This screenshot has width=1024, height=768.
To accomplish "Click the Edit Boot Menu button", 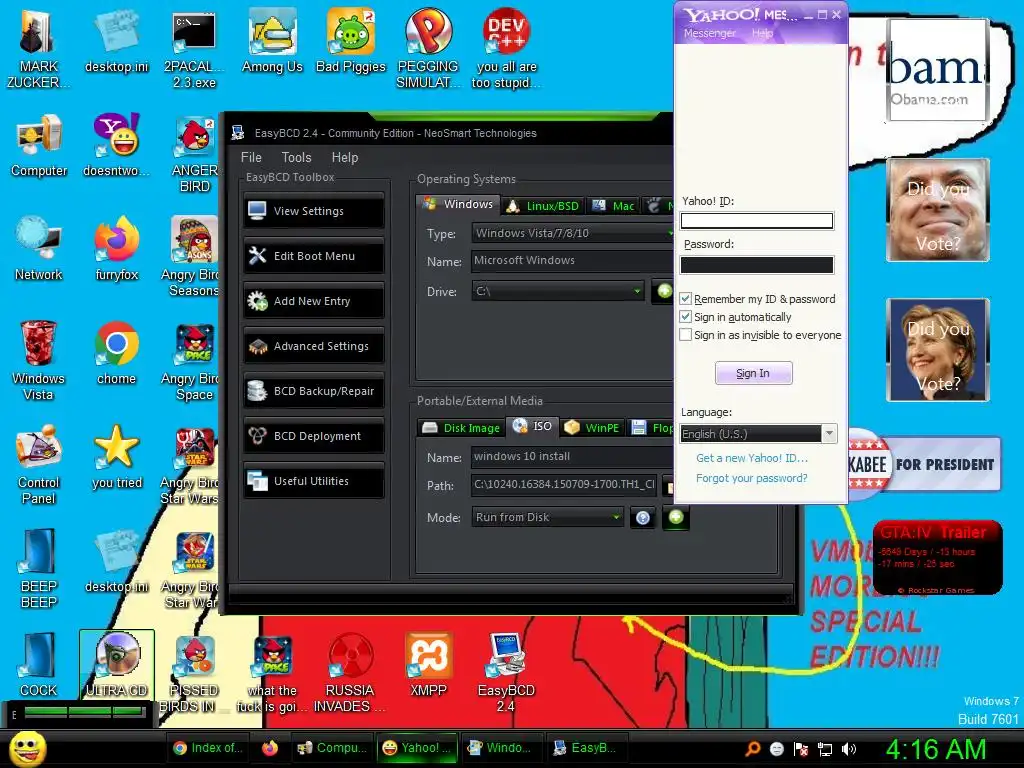I will (314, 256).
